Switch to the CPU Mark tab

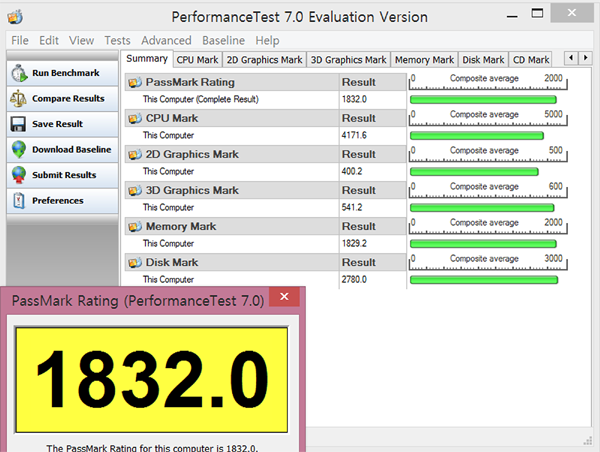pos(197,60)
